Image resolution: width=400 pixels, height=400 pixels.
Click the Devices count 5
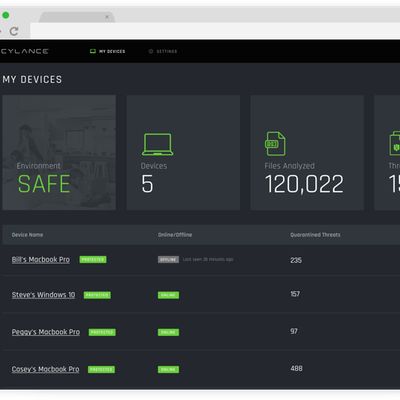[147, 184]
